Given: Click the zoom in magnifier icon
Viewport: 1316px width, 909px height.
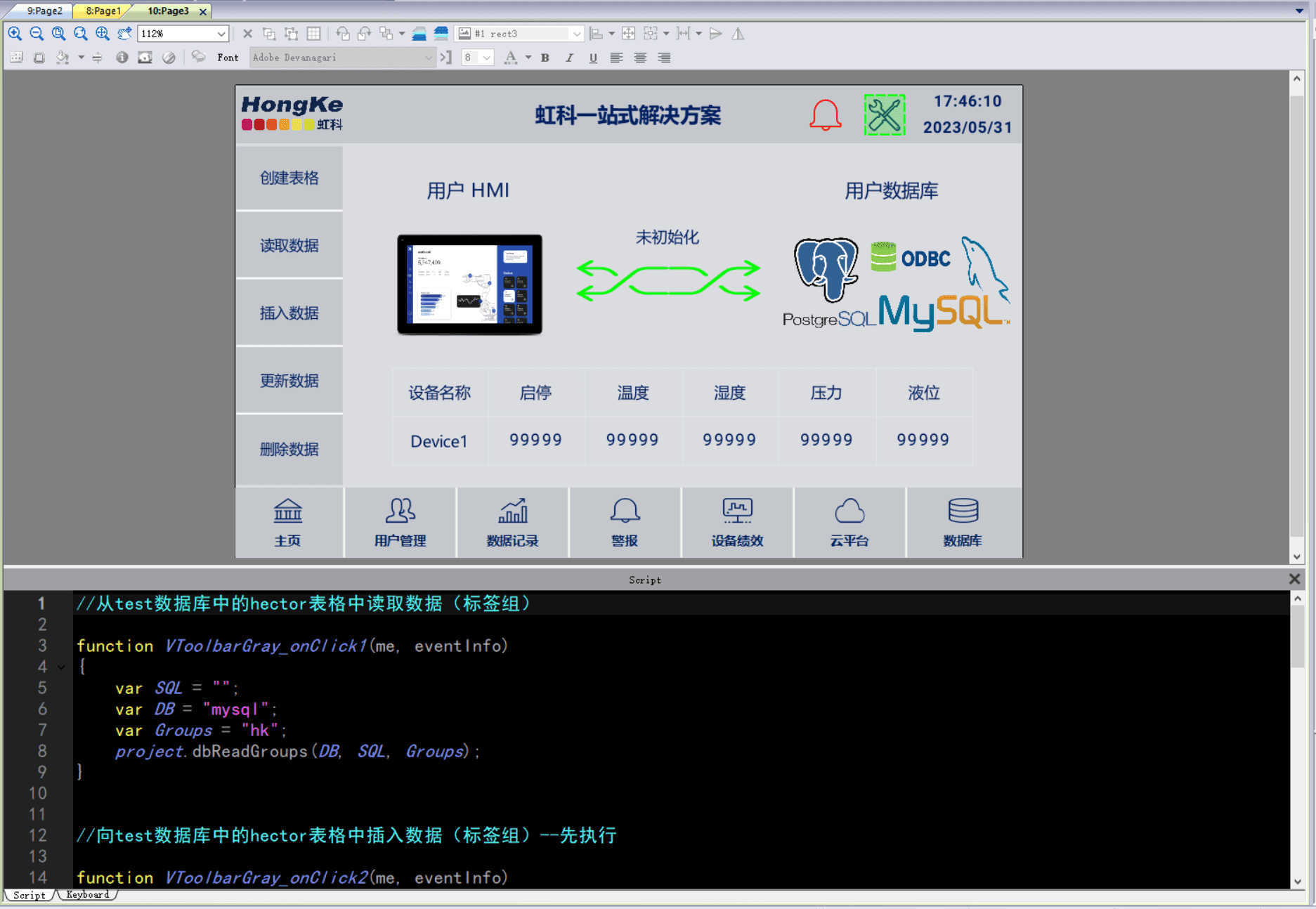Looking at the screenshot, I should point(15,34).
